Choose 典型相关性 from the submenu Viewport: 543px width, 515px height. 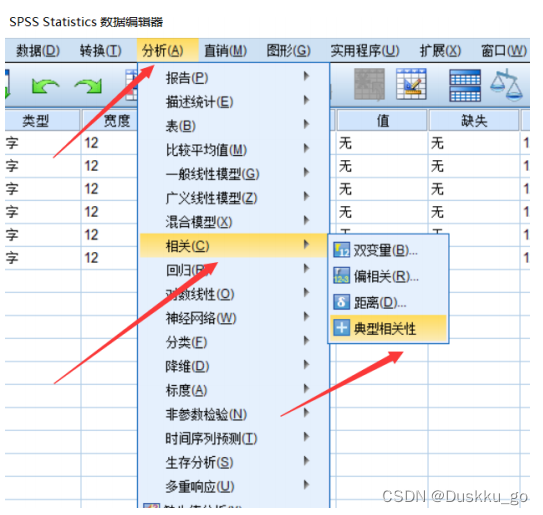388,328
